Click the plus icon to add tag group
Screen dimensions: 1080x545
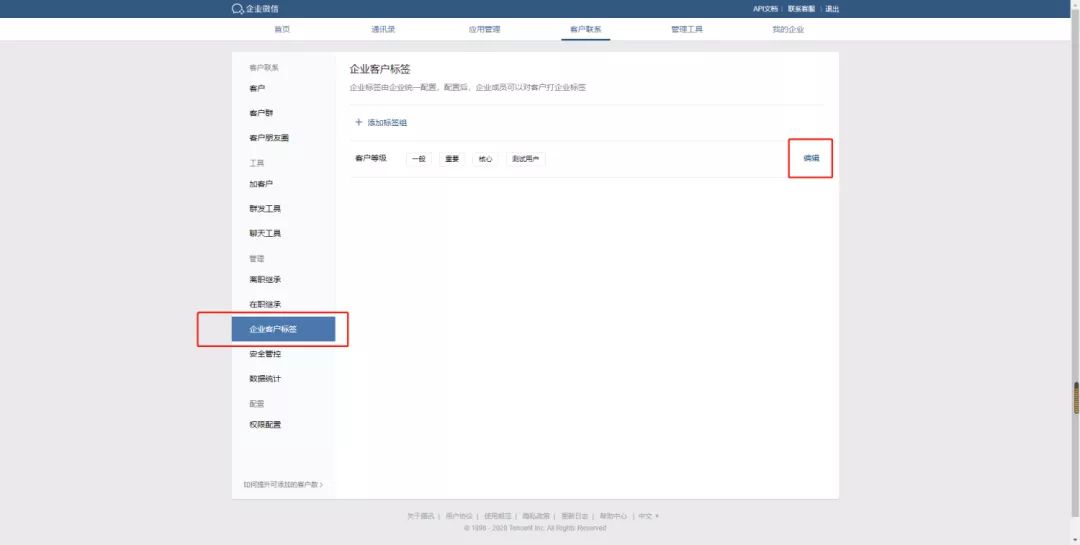click(x=358, y=122)
